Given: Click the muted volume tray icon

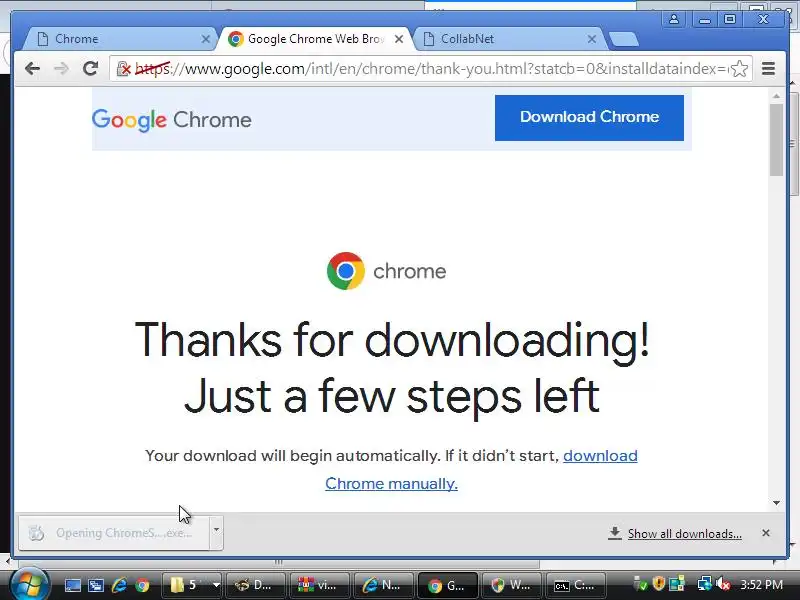Looking at the screenshot, I should click(722, 584).
